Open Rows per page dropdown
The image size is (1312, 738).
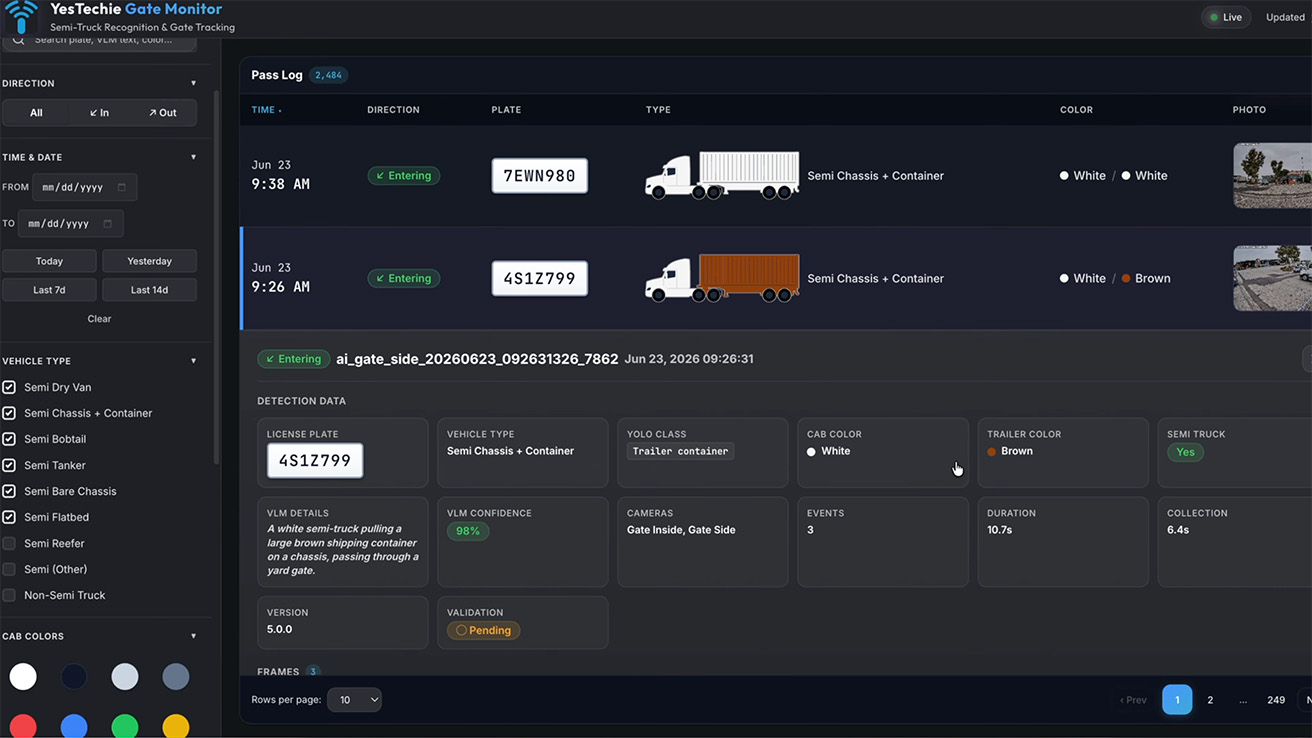355,700
